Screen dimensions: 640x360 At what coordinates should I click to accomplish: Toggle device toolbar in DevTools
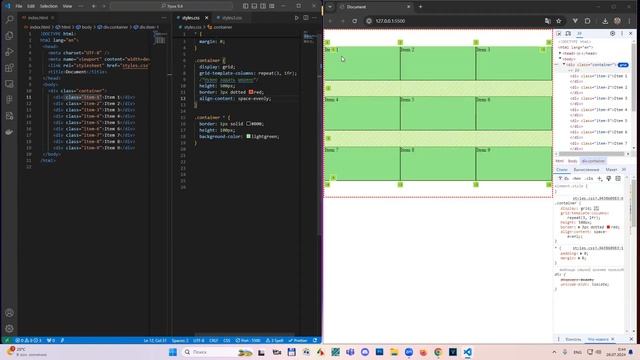(568, 33)
